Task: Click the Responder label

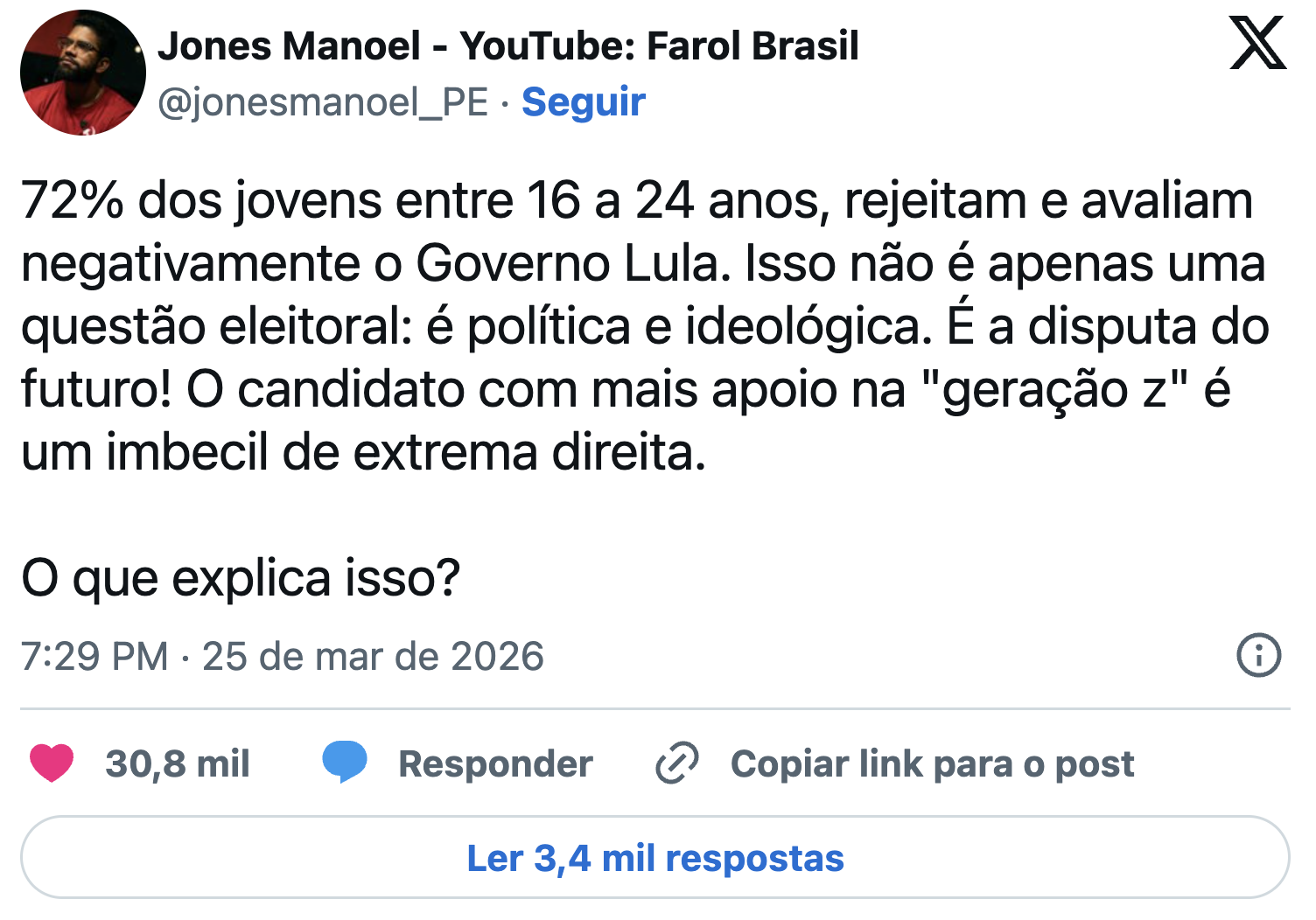Action: coord(495,763)
